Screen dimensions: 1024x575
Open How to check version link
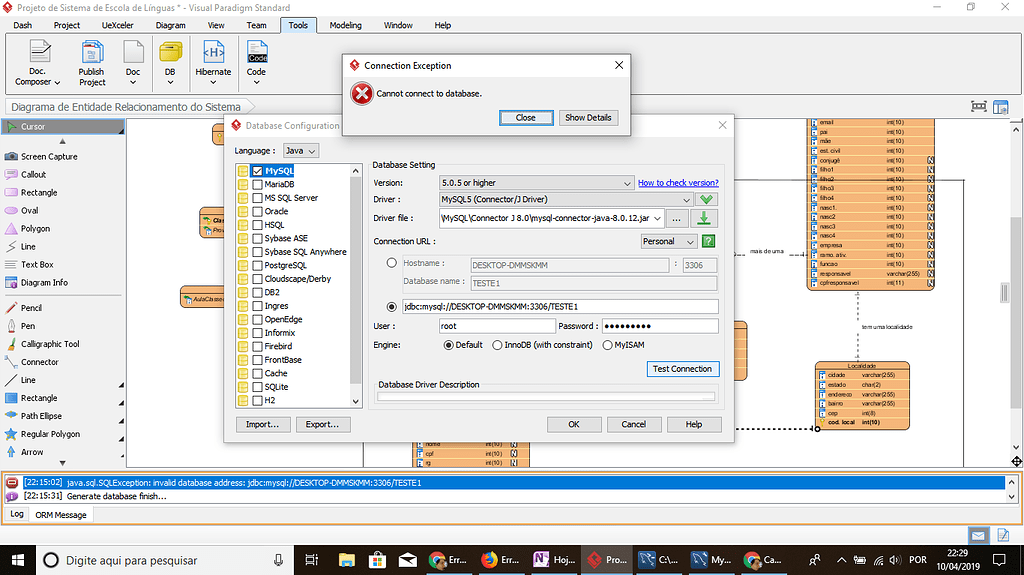pyautogui.click(x=678, y=183)
